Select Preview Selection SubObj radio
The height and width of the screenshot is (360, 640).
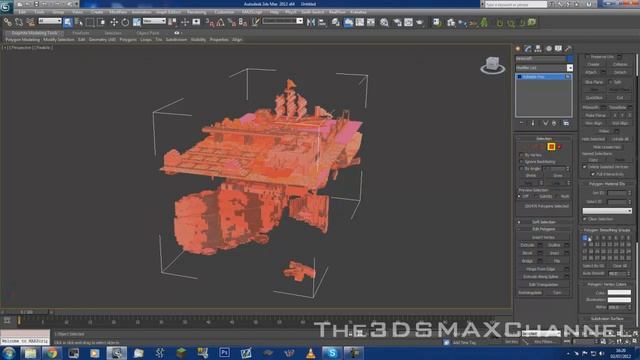tap(536, 196)
